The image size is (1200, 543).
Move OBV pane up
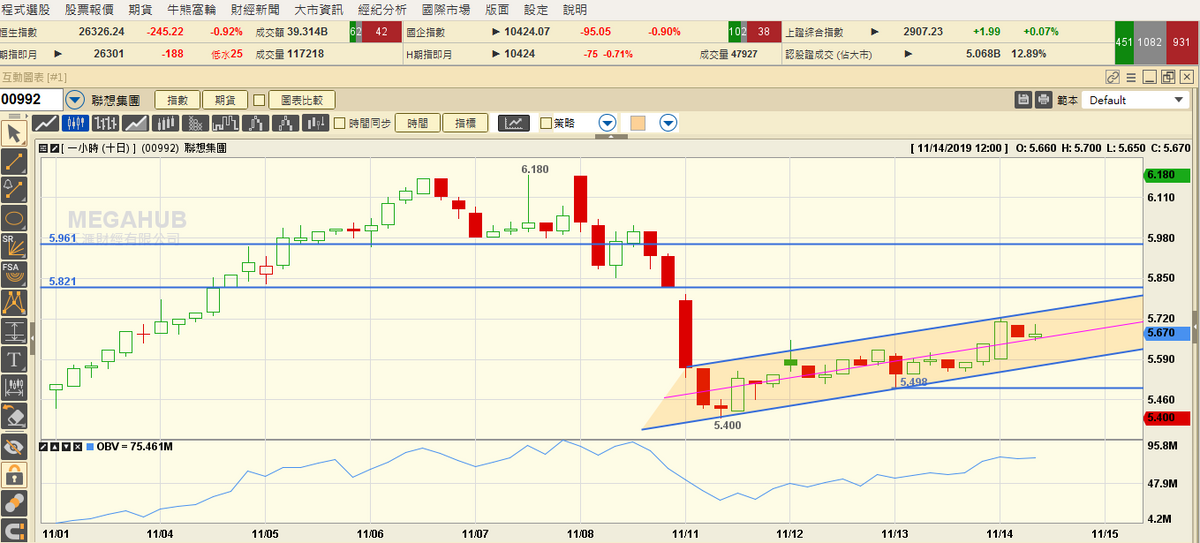pyautogui.click(x=54, y=446)
